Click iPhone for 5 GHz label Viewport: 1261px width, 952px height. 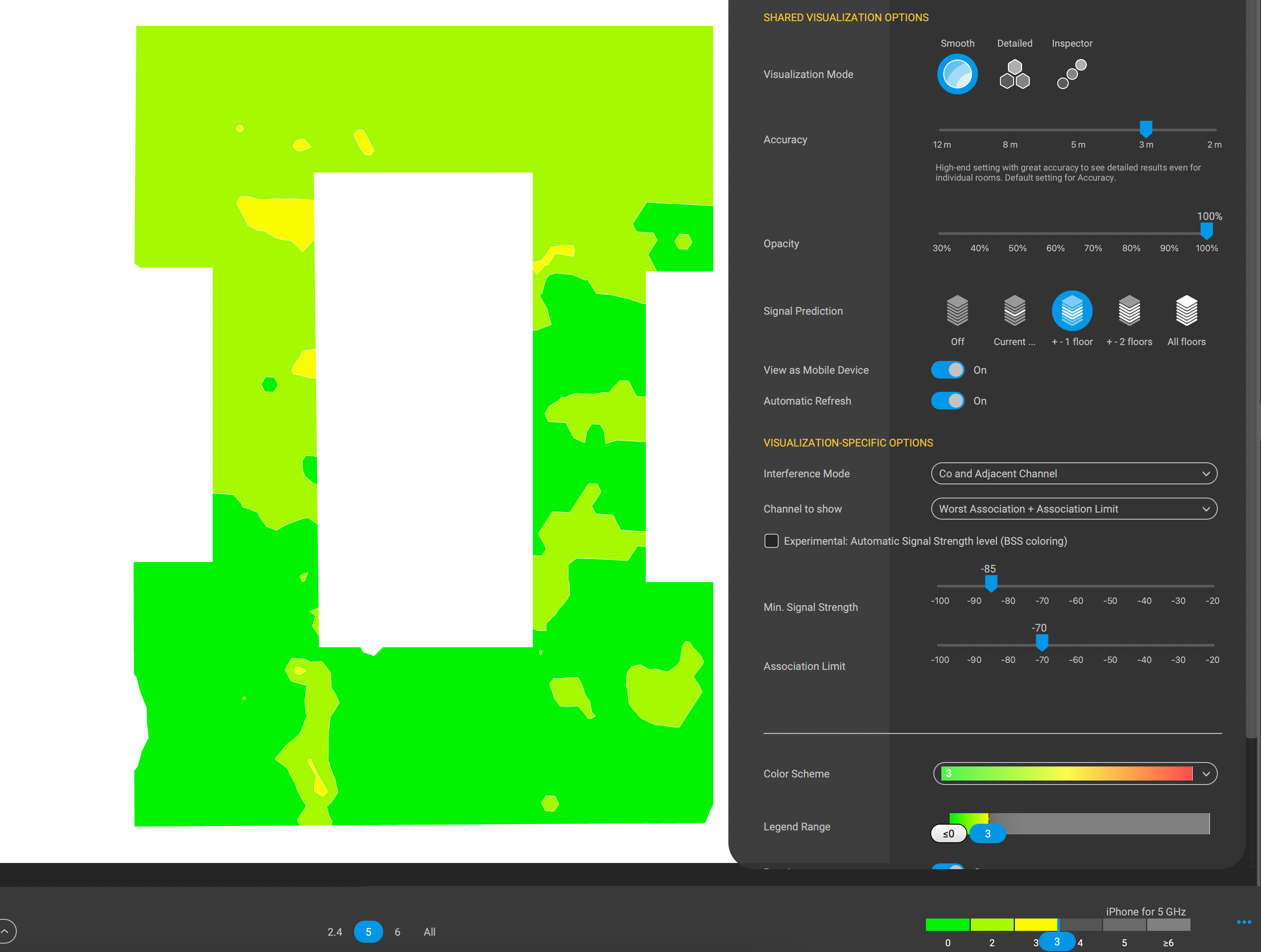tap(1145, 911)
